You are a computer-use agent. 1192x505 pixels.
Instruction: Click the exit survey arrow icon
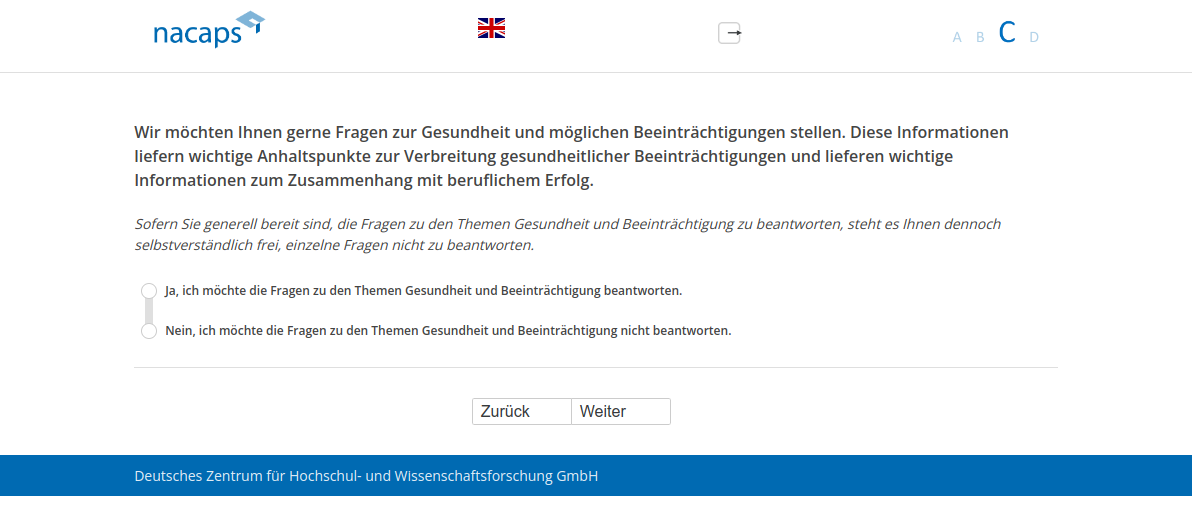(729, 33)
